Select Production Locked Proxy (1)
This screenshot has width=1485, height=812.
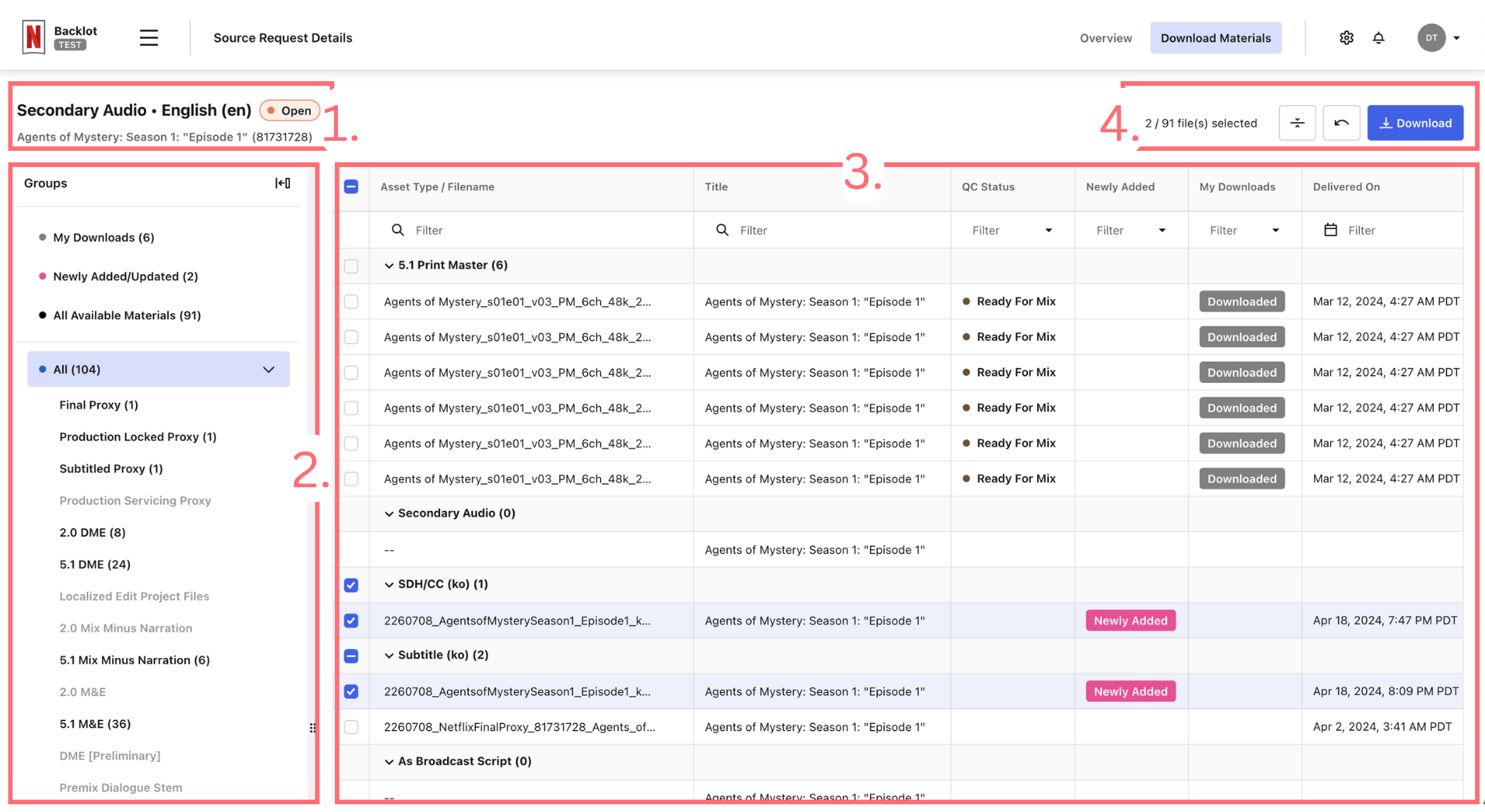138,437
